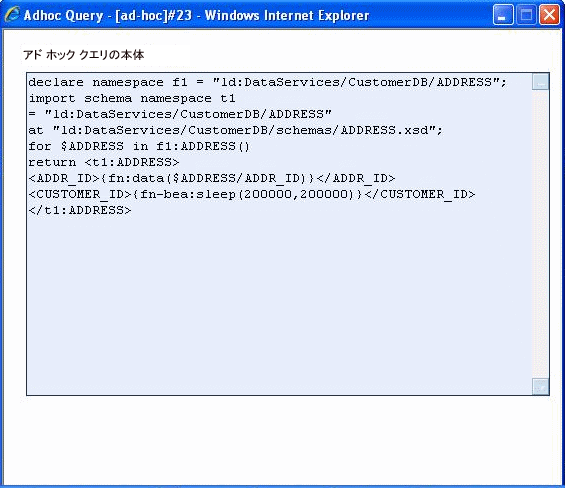Close the Adhoc Query window
Image resolution: width=565 pixels, height=488 pixels.
(549, 15)
